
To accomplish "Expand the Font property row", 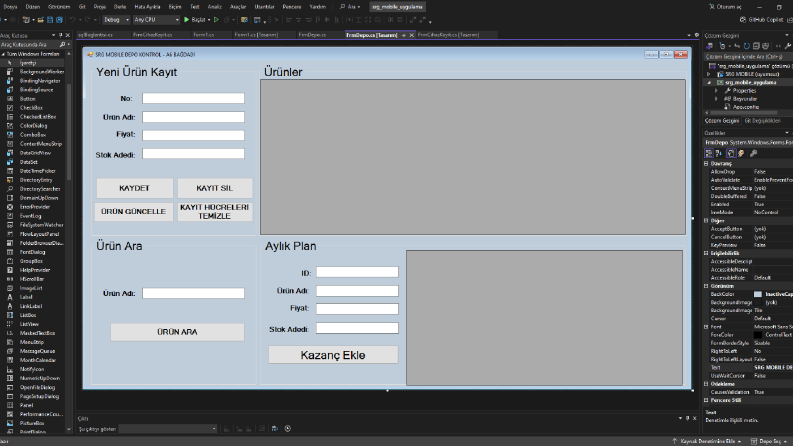I will [707, 327].
